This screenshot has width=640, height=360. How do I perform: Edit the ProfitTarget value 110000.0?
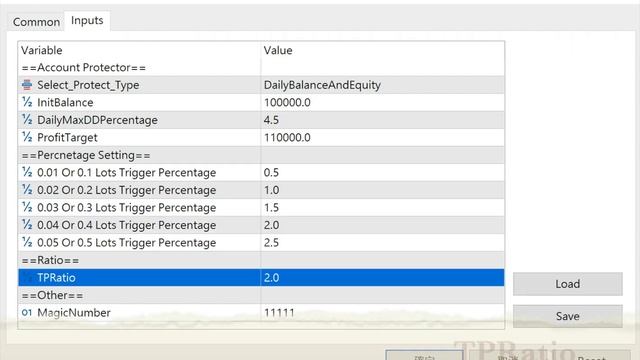tap(382, 138)
